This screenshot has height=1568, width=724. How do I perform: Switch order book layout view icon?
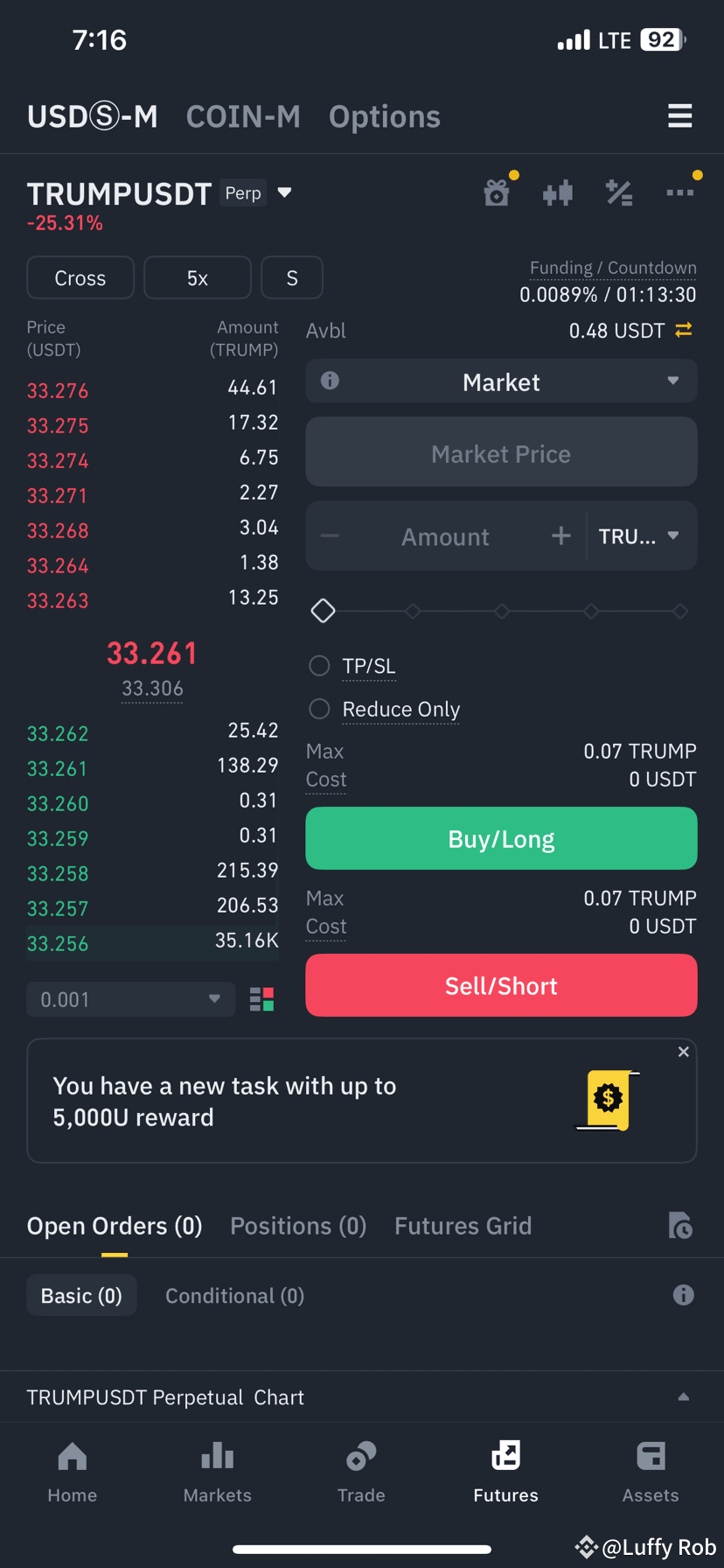pos(261,999)
